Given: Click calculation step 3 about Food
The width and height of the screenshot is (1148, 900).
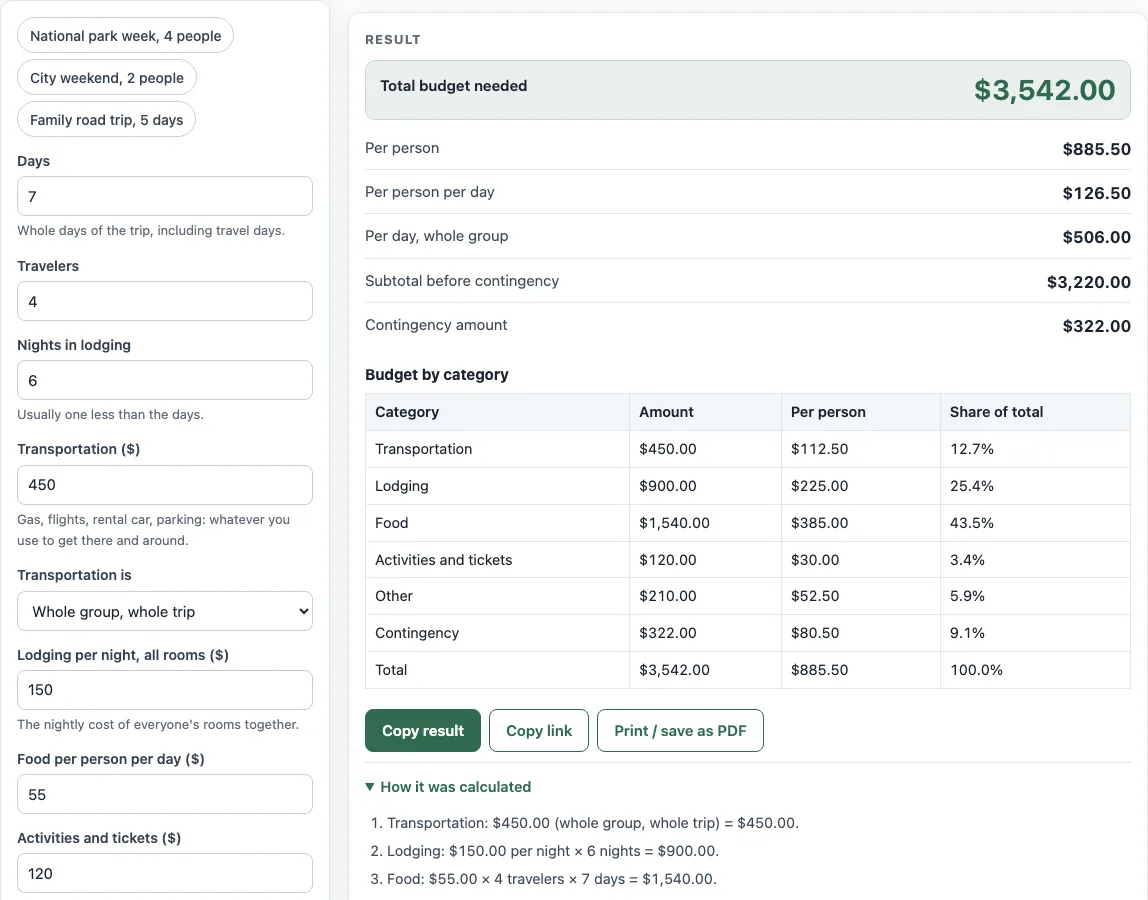Looking at the screenshot, I should (551, 879).
